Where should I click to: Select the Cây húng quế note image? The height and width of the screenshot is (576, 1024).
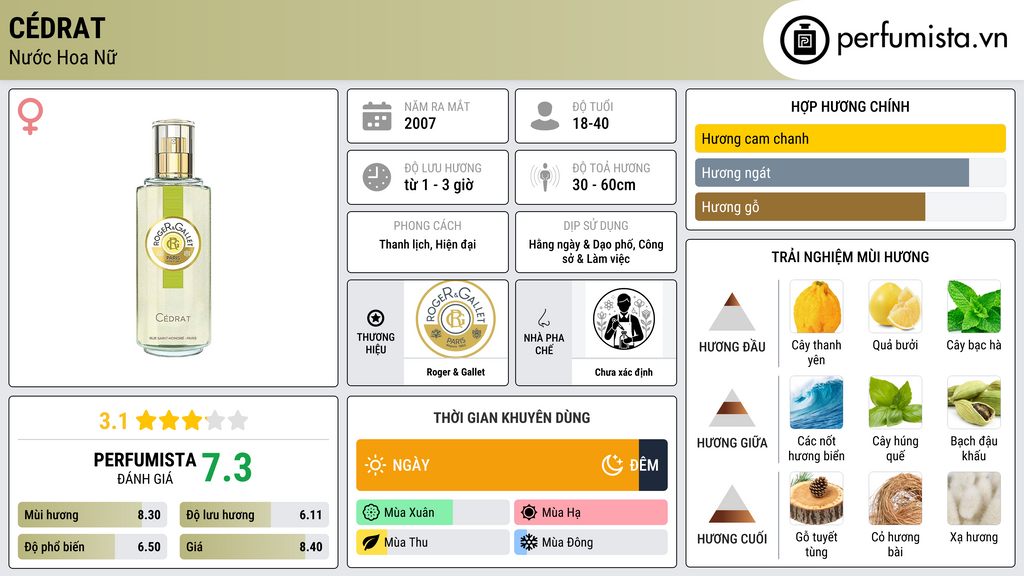[x=895, y=403]
